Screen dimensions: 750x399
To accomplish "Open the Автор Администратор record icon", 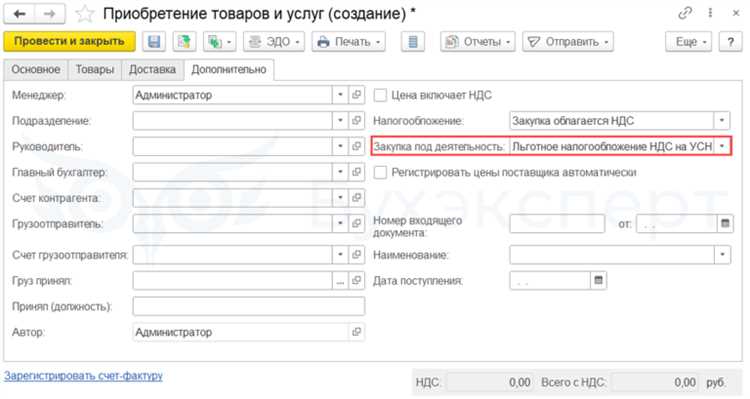I will [x=356, y=332].
